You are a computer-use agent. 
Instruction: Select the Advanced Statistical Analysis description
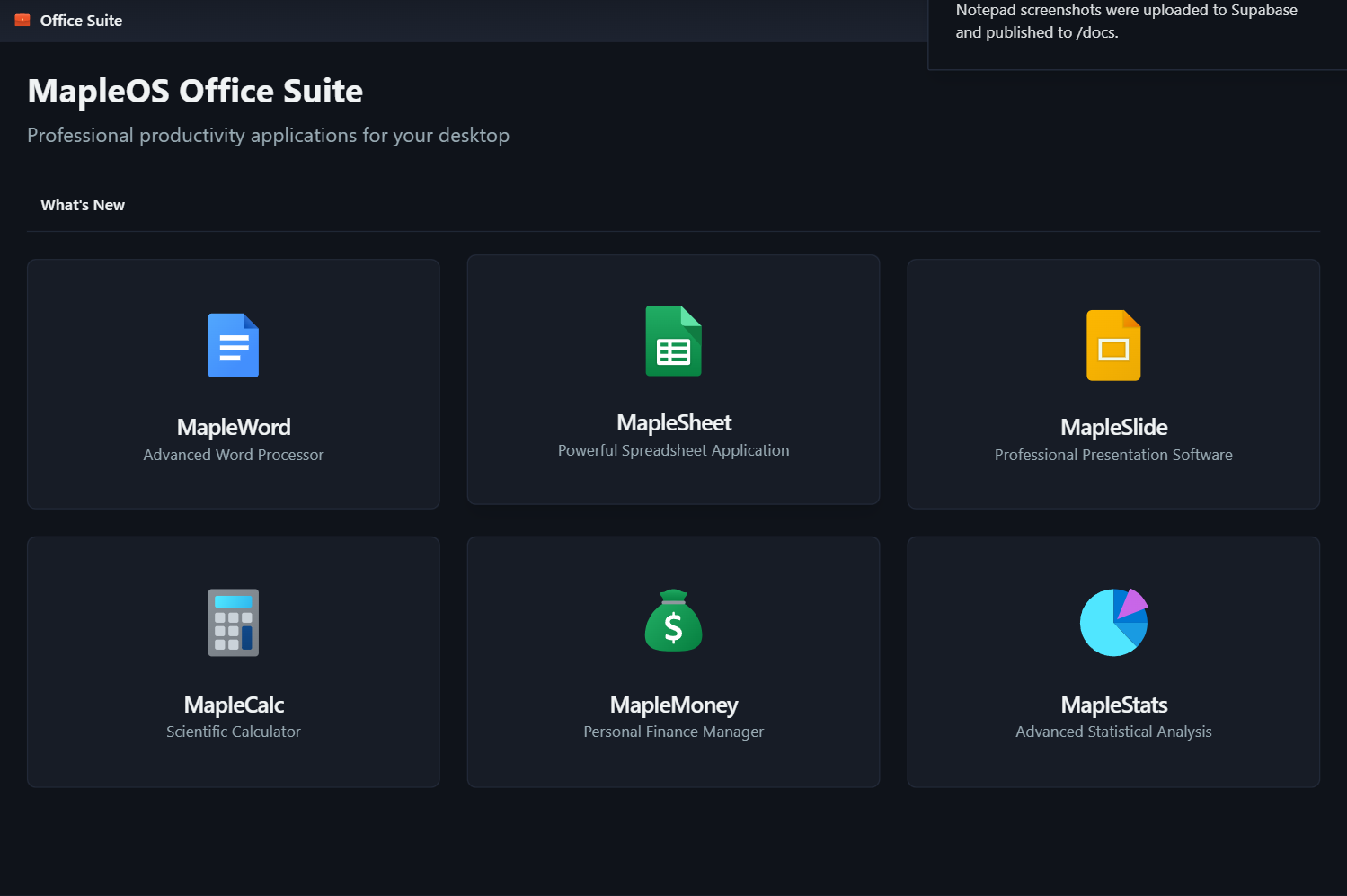click(x=1113, y=732)
